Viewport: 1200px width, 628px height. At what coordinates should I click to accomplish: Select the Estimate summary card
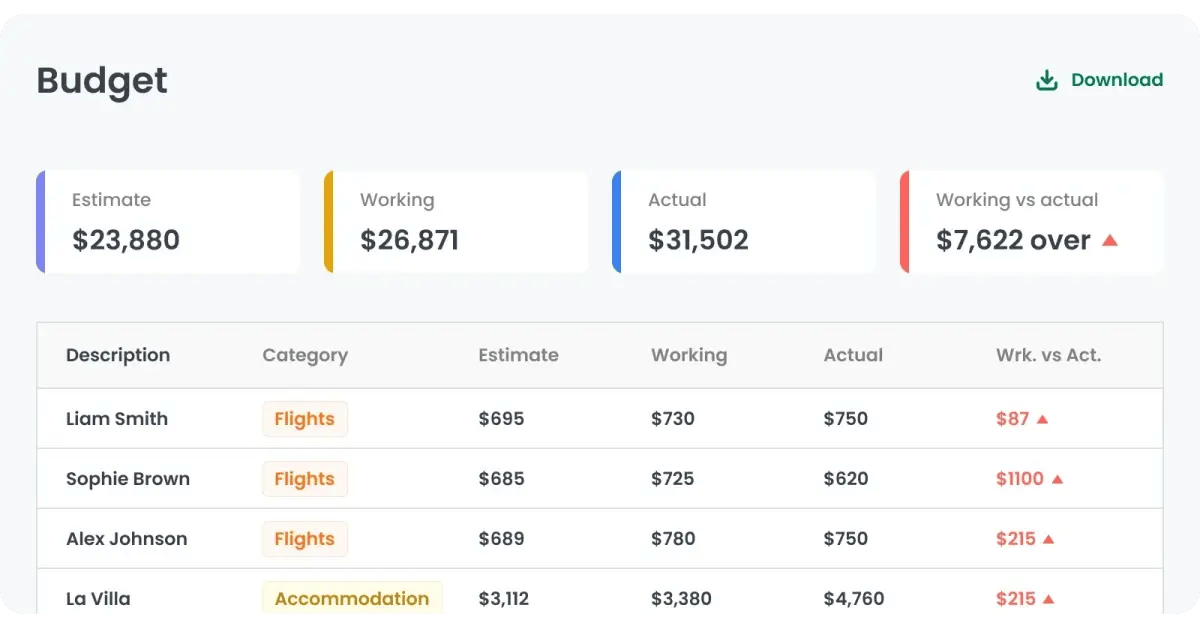tap(168, 222)
